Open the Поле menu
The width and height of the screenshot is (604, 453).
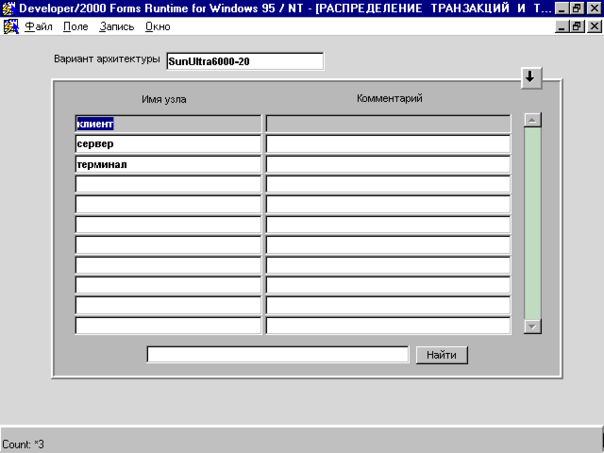coord(76,27)
